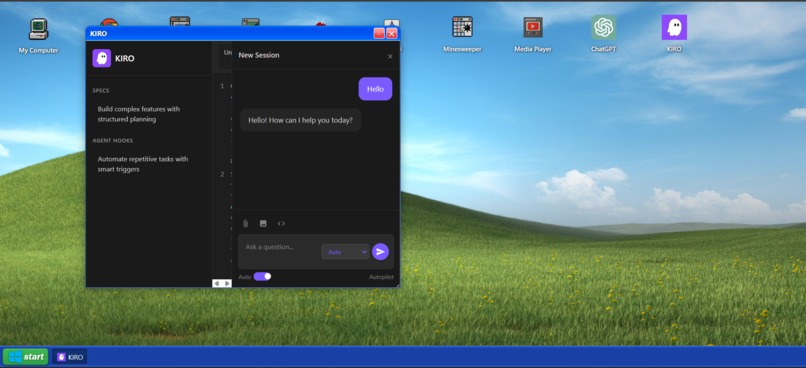This screenshot has width=806, height=368.
Task: Click the Ask a question input field
Action: [280, 247]
